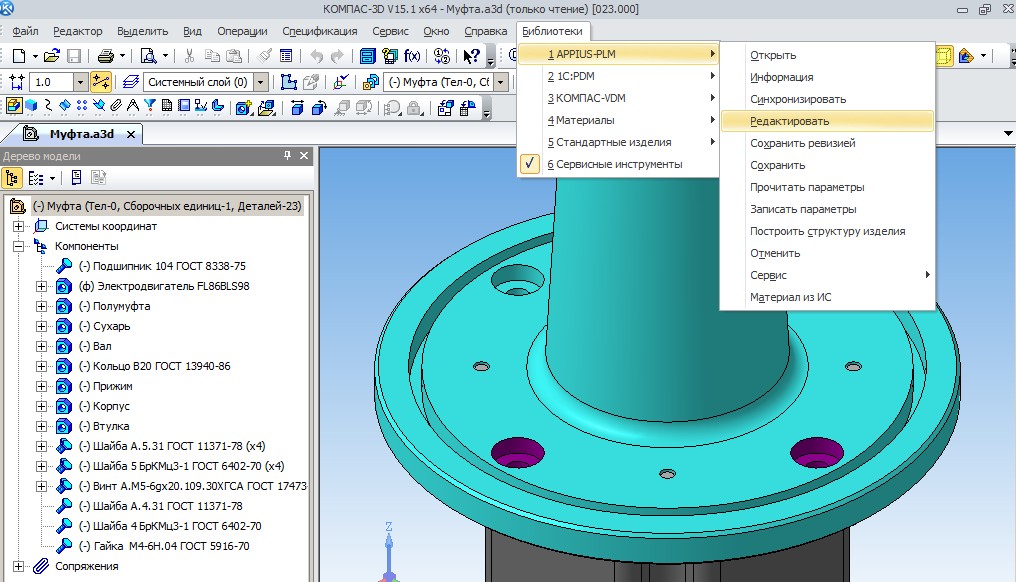
Task: Toggle the highlighted snap button beside scale field
Action: click(x=100, y=82)
